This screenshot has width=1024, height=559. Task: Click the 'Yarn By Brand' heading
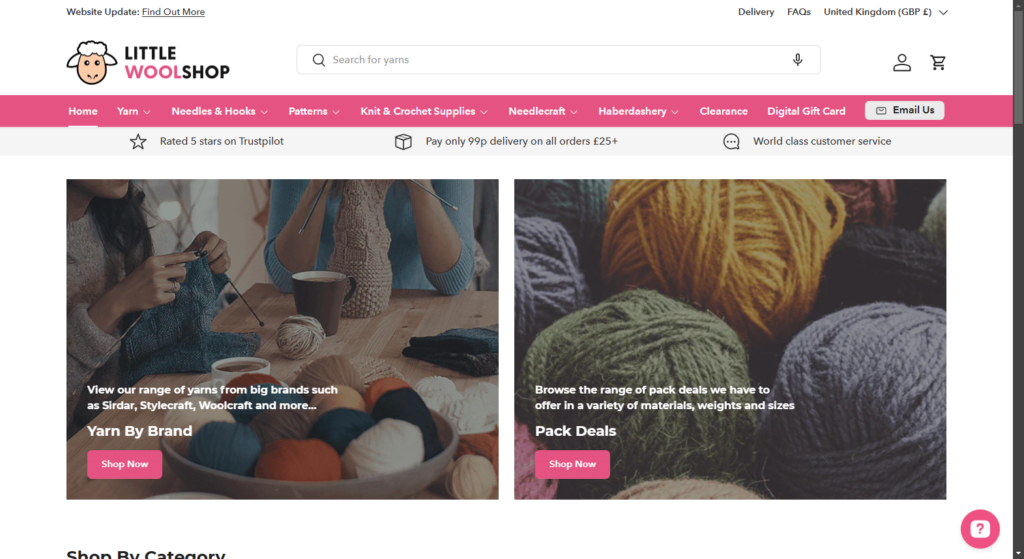point(140,431)
